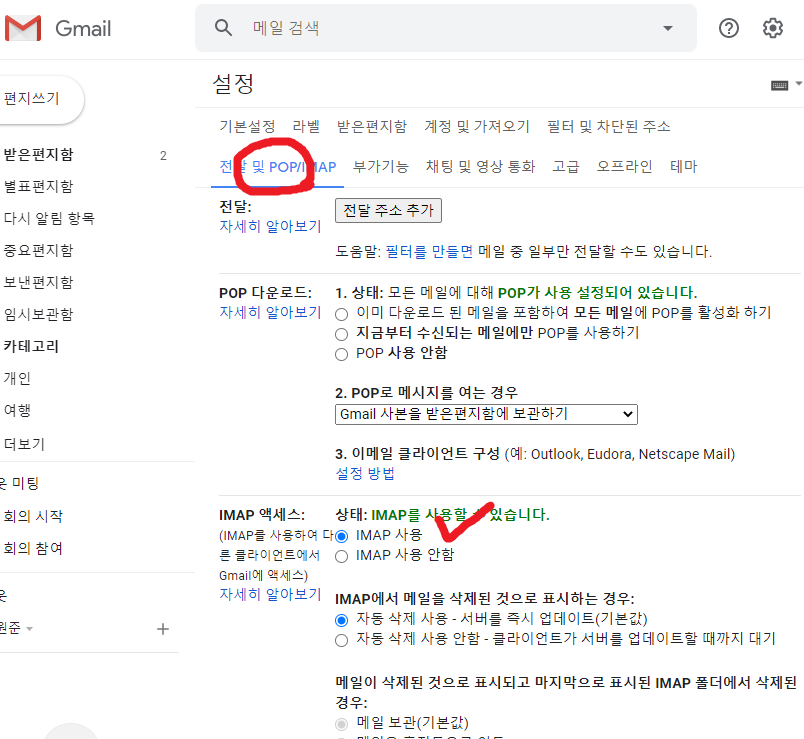Select 자동 삭제 사용 안함 radio
Viewport: 804px width, 739px height.
point(341,641)
